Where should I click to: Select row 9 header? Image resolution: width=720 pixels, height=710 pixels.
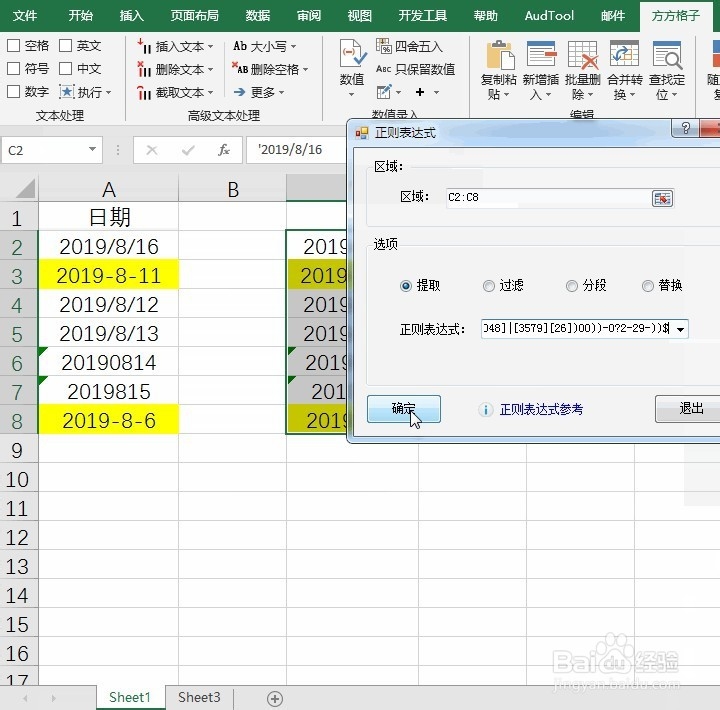click(17, 450)
